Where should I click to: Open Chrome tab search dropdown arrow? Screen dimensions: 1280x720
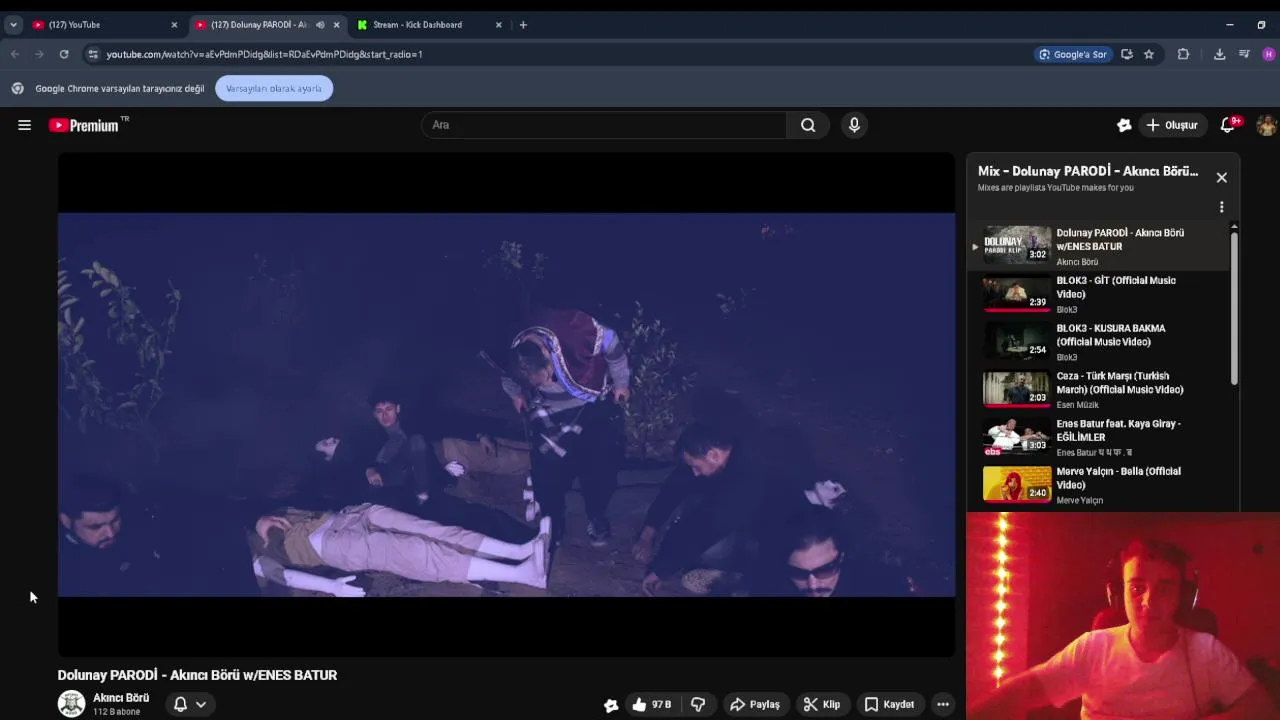click(13, 25)
